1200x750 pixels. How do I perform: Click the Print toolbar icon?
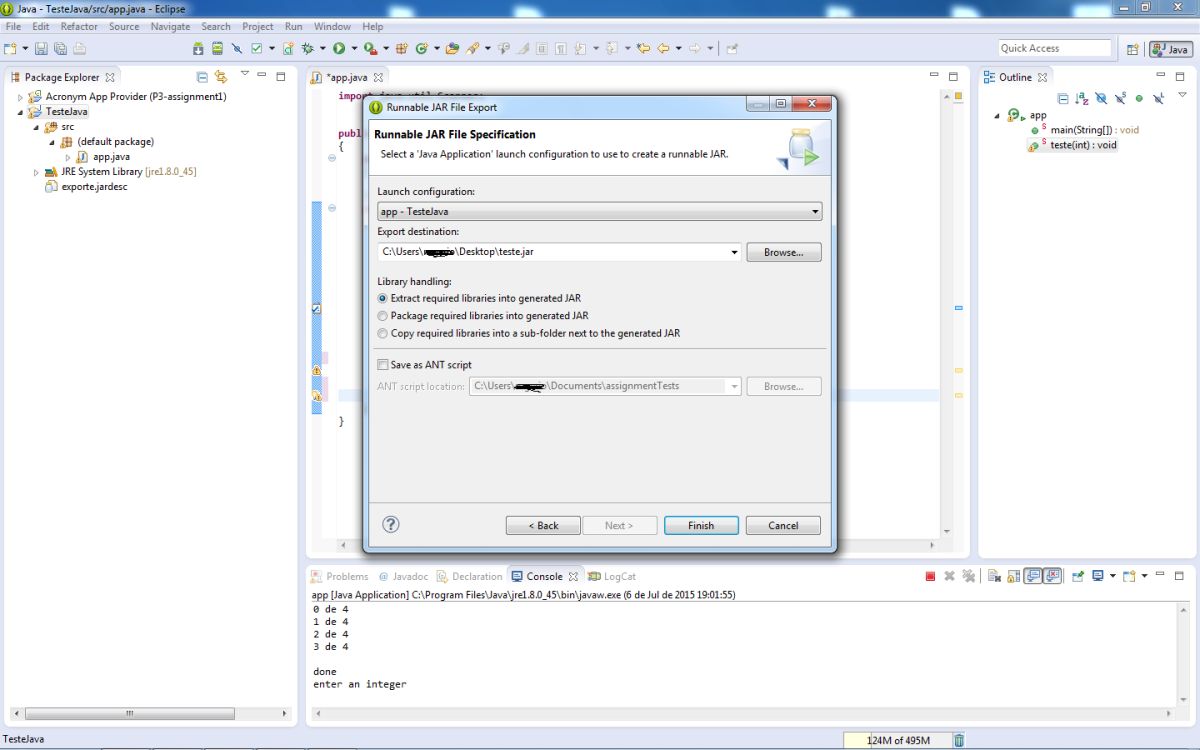79,48
